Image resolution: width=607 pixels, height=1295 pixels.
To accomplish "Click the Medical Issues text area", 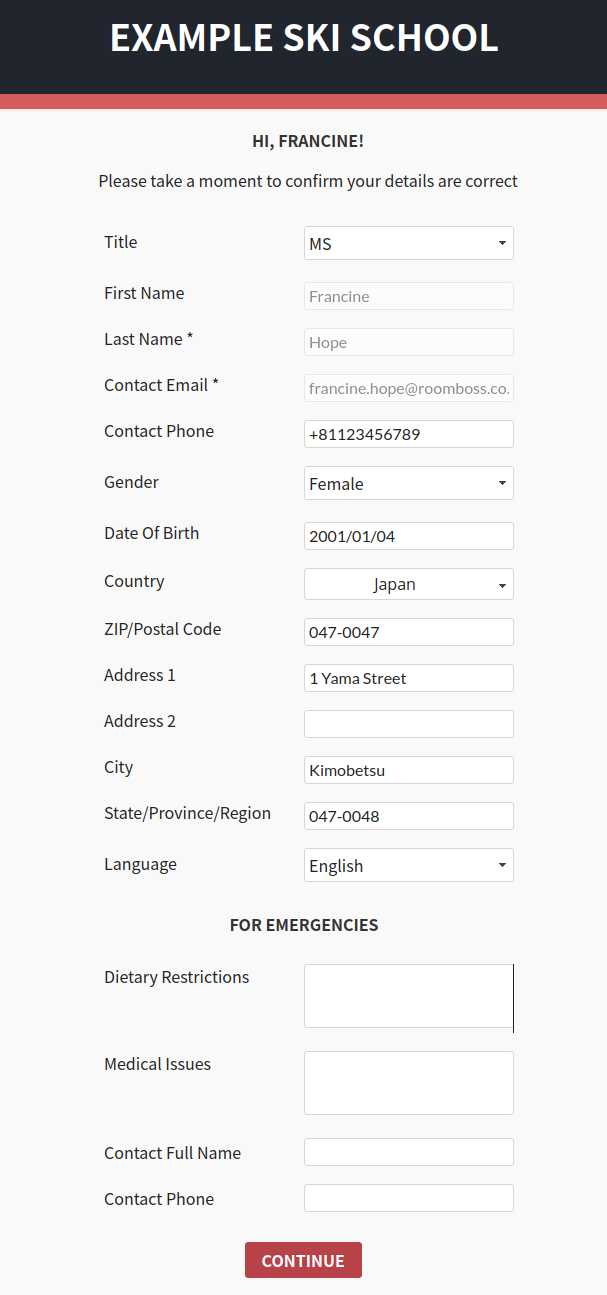I will tap(408, 1083).
